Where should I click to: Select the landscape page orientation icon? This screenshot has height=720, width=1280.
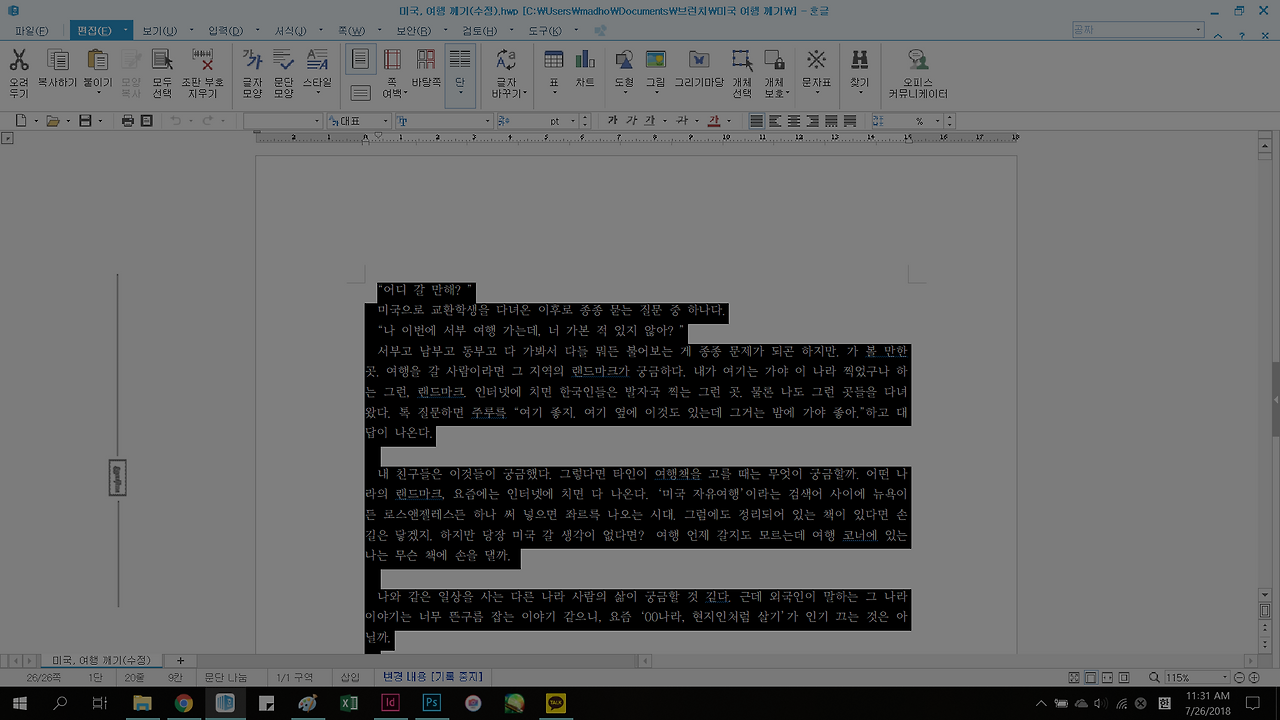(x=361, y=93)
